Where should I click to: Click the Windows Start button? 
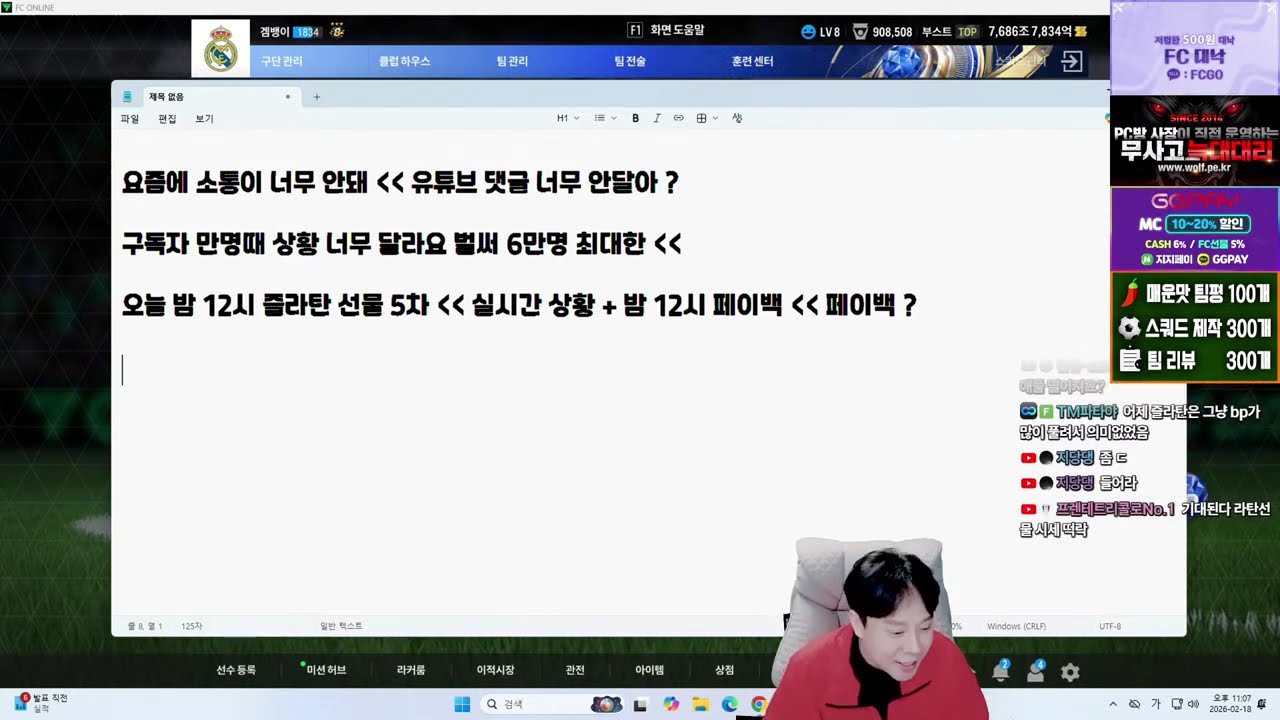462,704
